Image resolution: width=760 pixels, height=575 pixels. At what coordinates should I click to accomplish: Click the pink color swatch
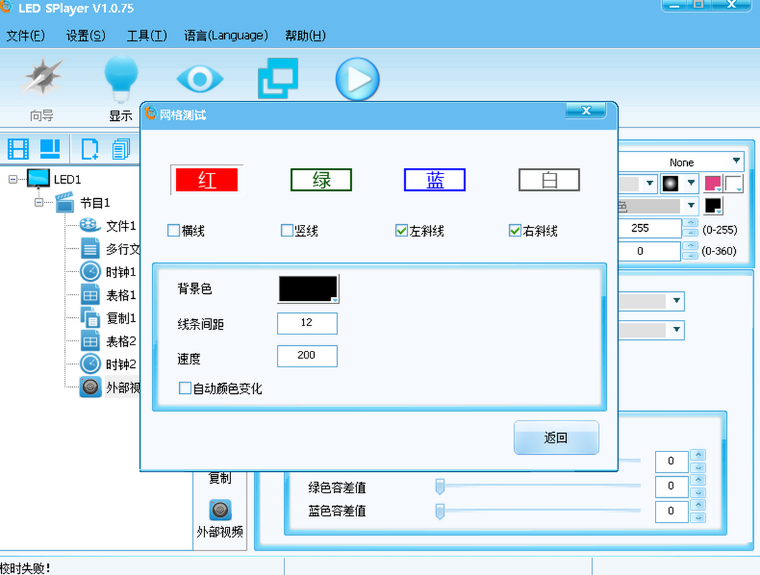point(712,183)
